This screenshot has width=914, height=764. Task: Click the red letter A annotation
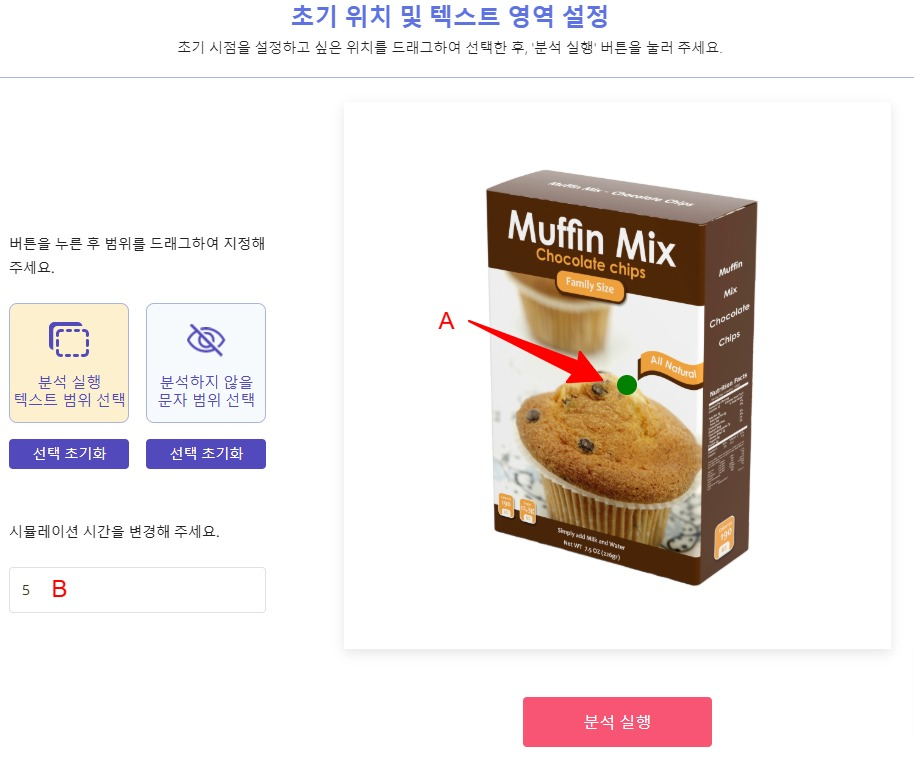coord(446,321)
